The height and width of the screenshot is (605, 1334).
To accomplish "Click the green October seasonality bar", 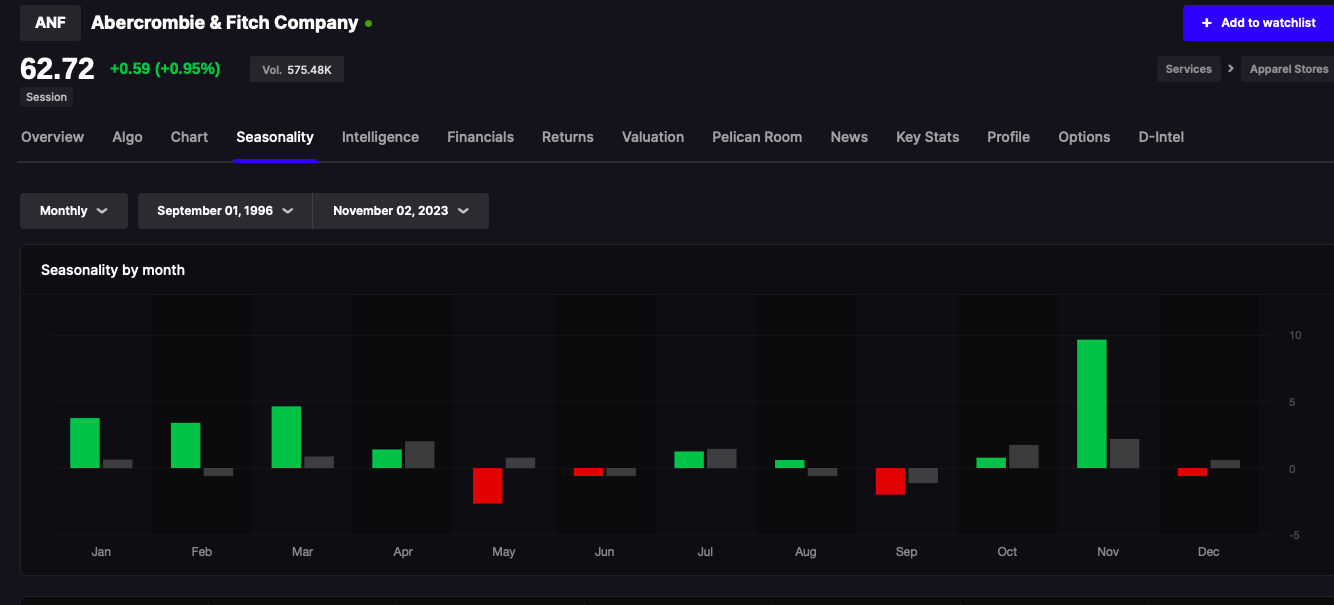I will point(991,463).
